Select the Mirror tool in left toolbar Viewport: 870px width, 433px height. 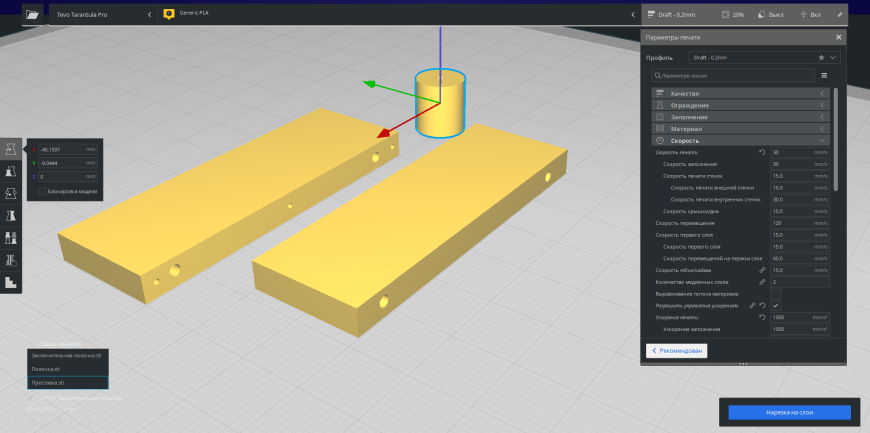click(11, 215)
